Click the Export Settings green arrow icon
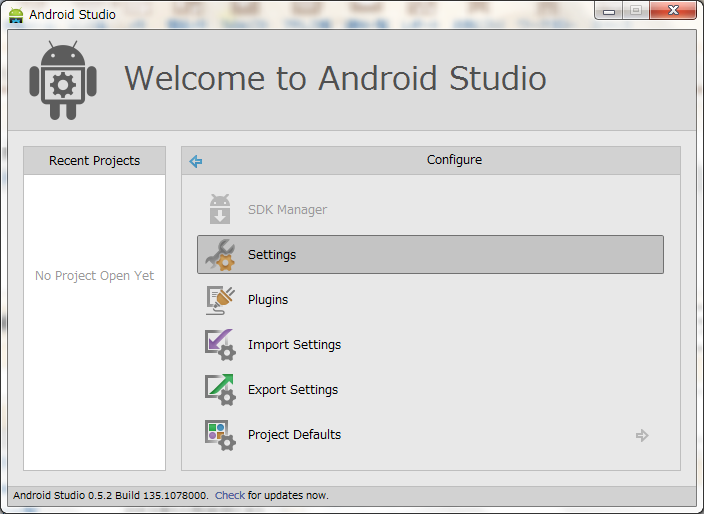This screenshot has height=514, width=704. [x=220, y=390]
